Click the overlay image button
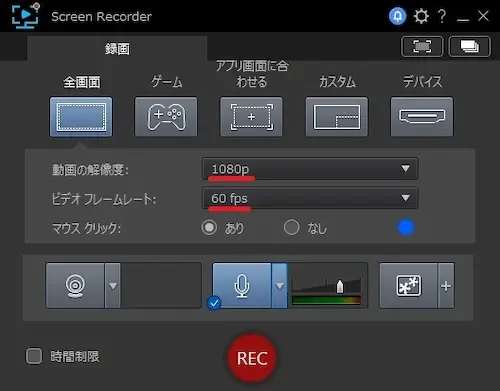This screenshot has width=500, height=391. [x=409, y=286]
